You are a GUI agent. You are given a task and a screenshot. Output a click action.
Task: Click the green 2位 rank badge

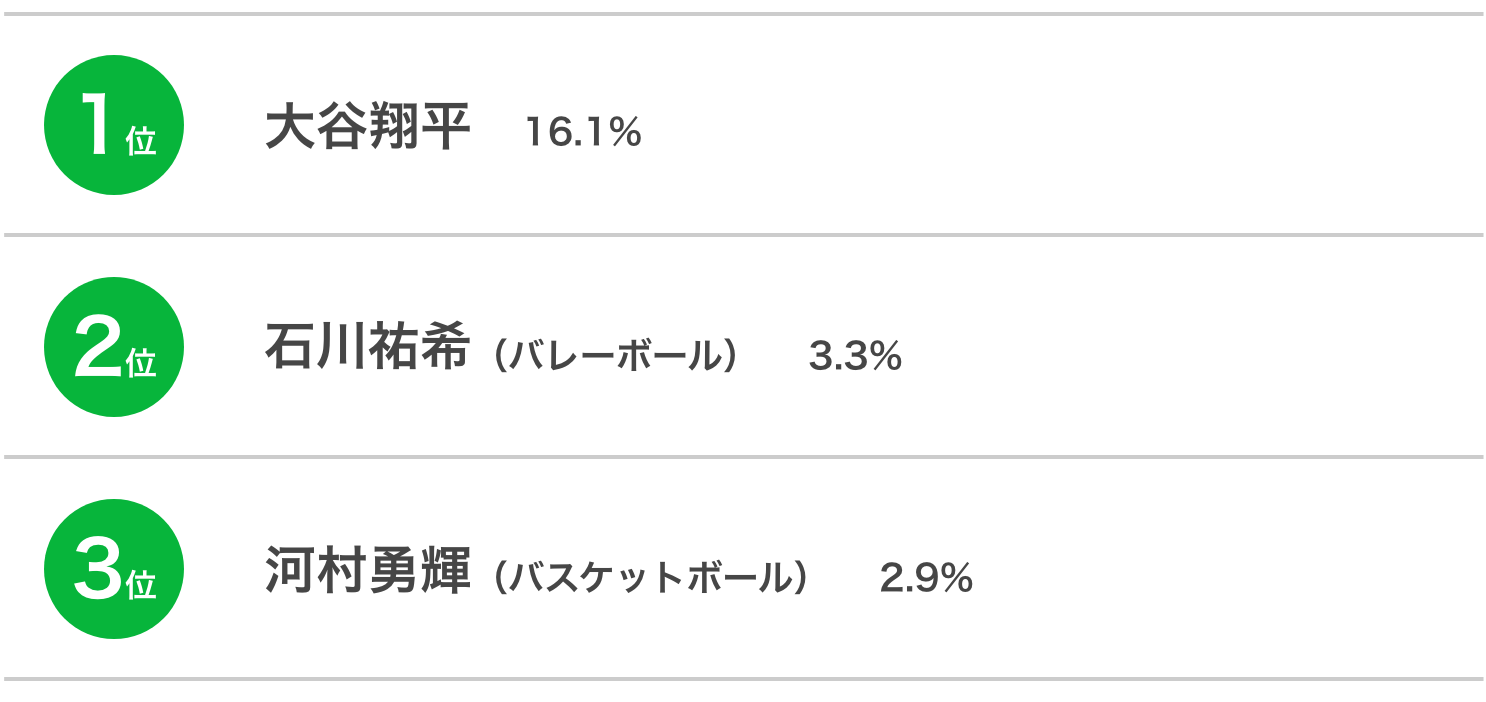pos(114,347)
